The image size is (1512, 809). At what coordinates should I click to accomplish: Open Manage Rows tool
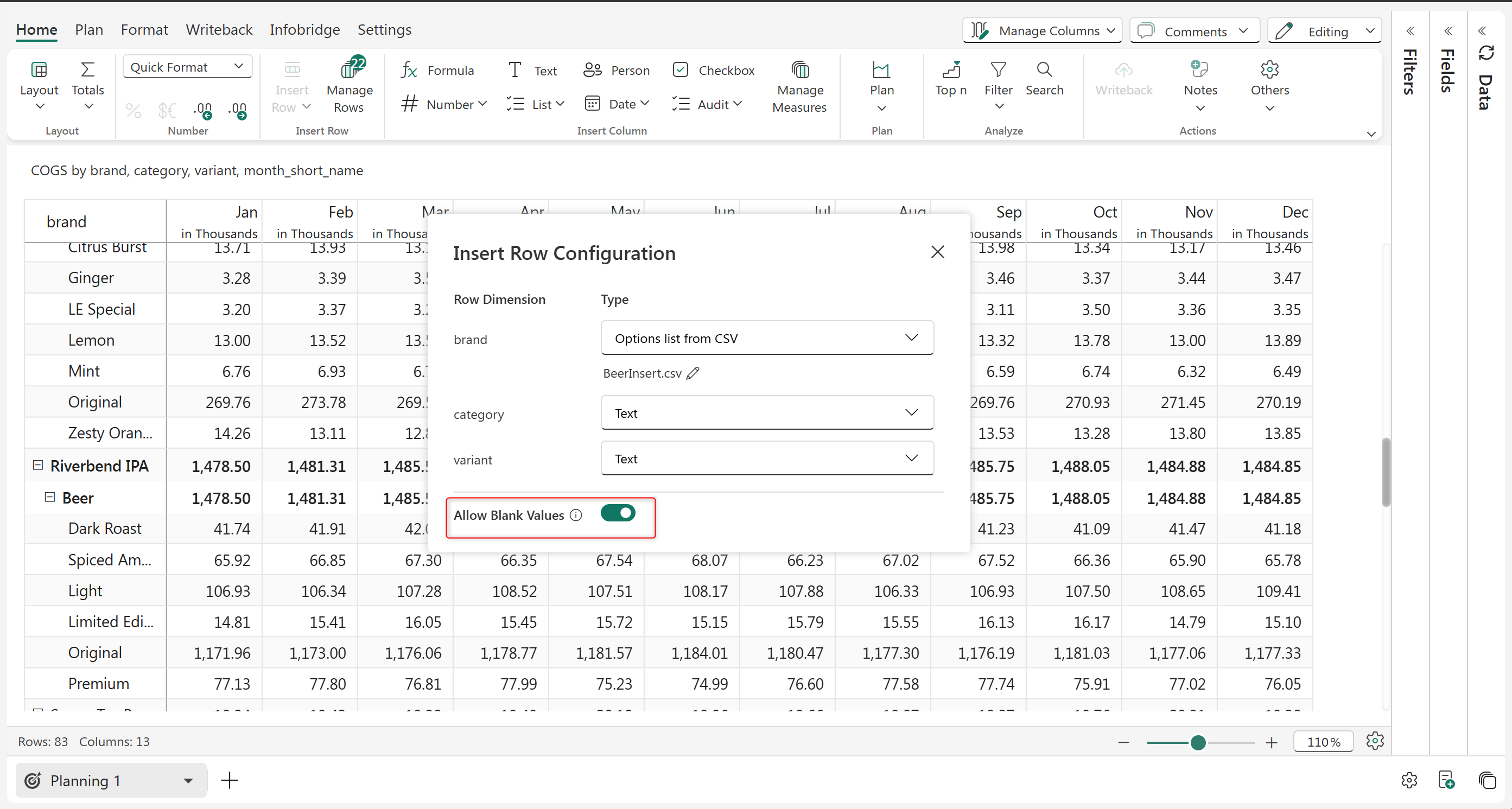coord(350,87)
